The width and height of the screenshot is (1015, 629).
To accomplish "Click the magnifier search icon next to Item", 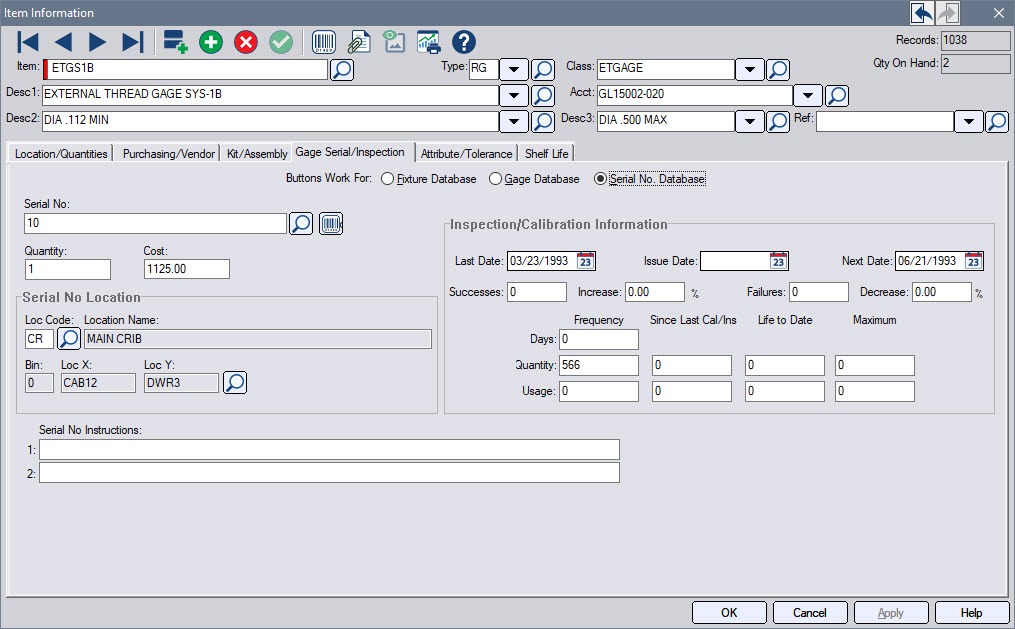I will (341, 69).
